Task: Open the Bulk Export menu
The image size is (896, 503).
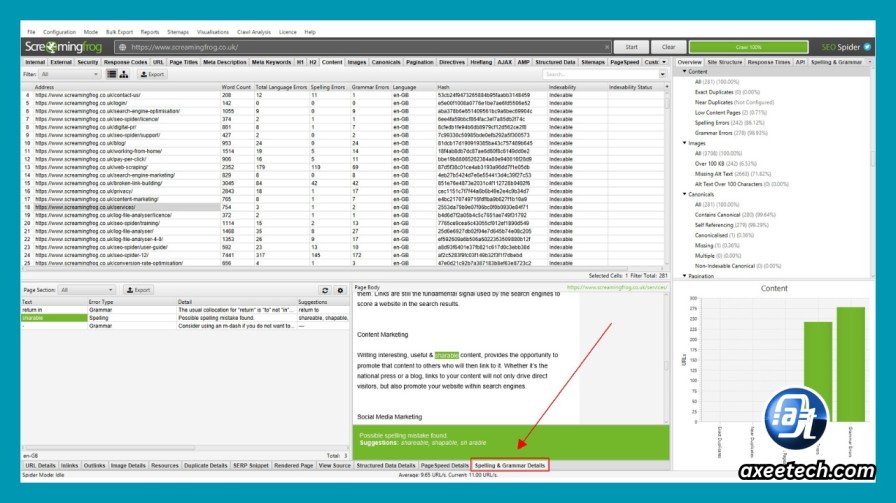Action: 119,32
